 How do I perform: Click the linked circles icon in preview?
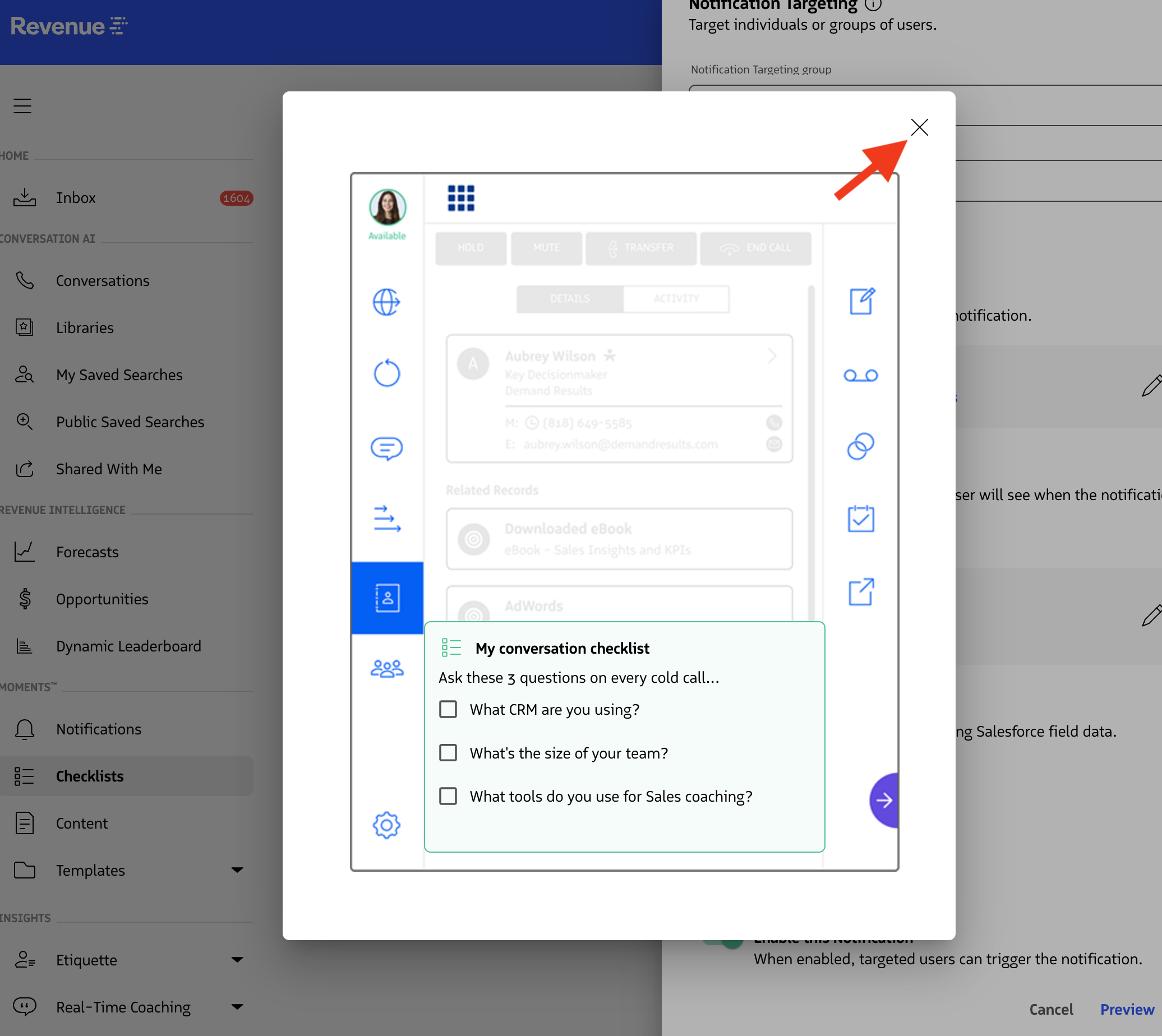click(x=861, y=446)
